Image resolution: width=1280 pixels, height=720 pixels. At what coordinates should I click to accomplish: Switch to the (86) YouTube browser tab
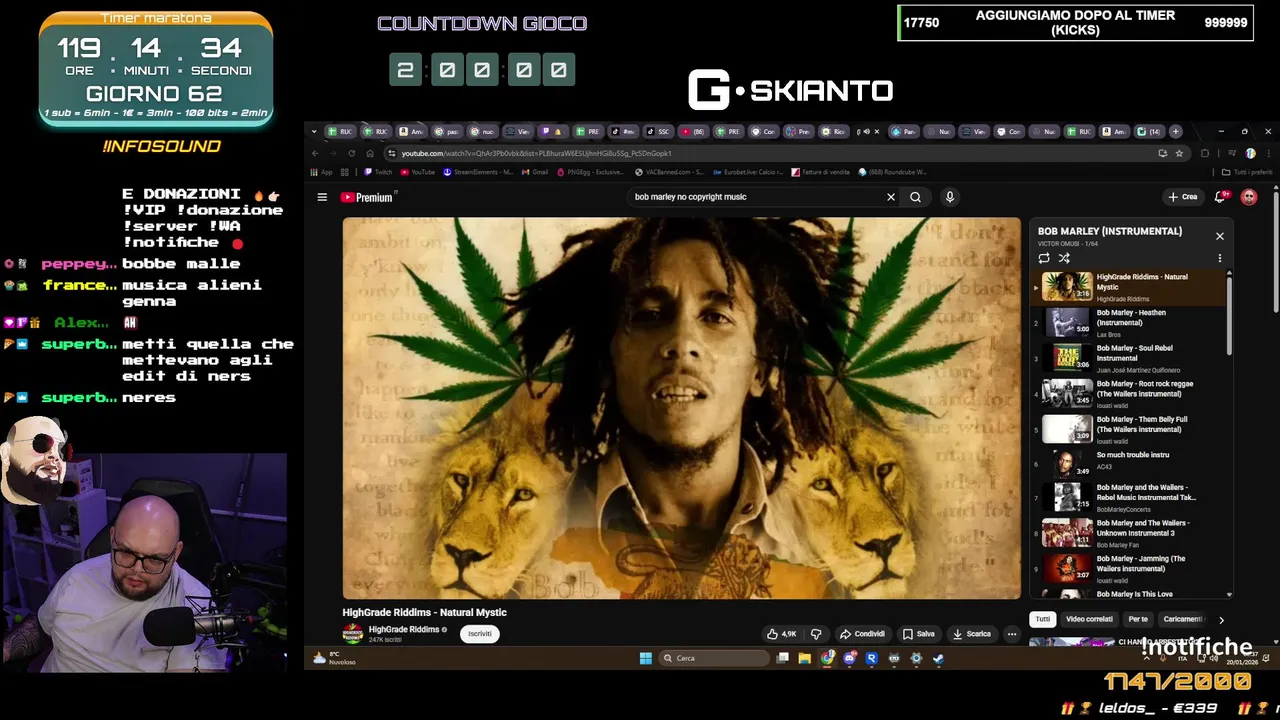[x=692, y=131]
